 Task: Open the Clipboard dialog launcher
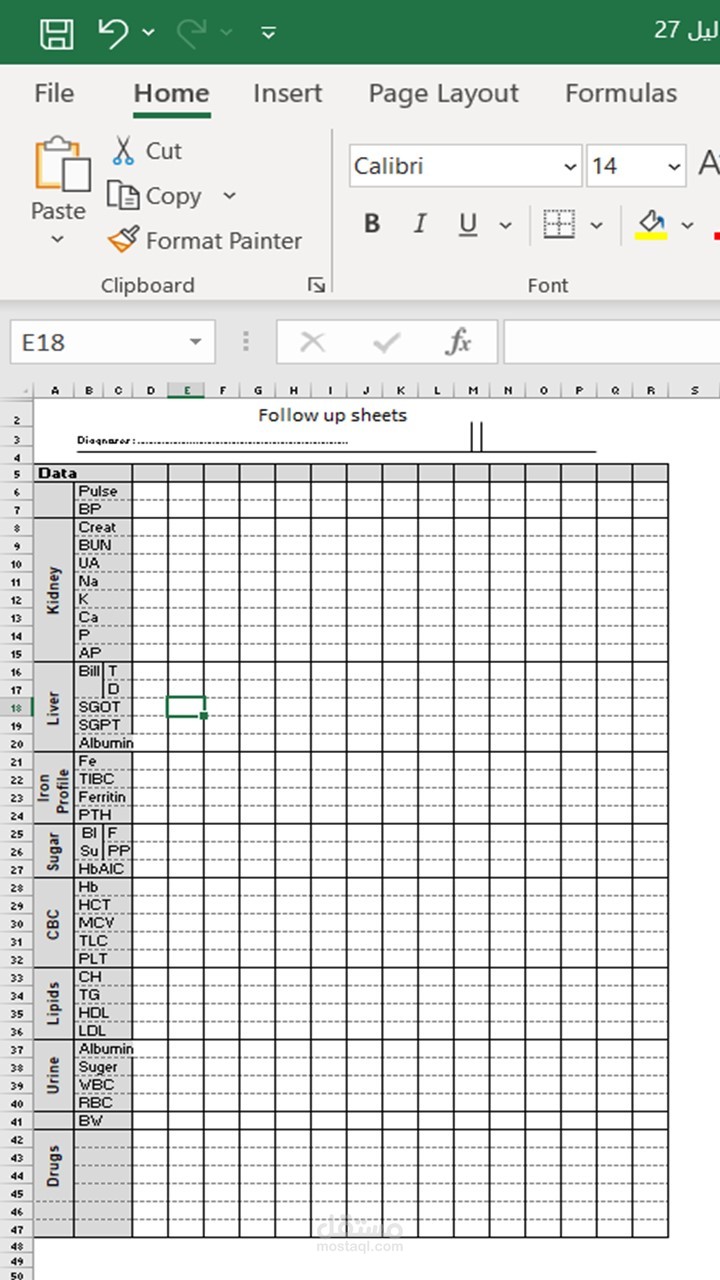coord(317,285)
